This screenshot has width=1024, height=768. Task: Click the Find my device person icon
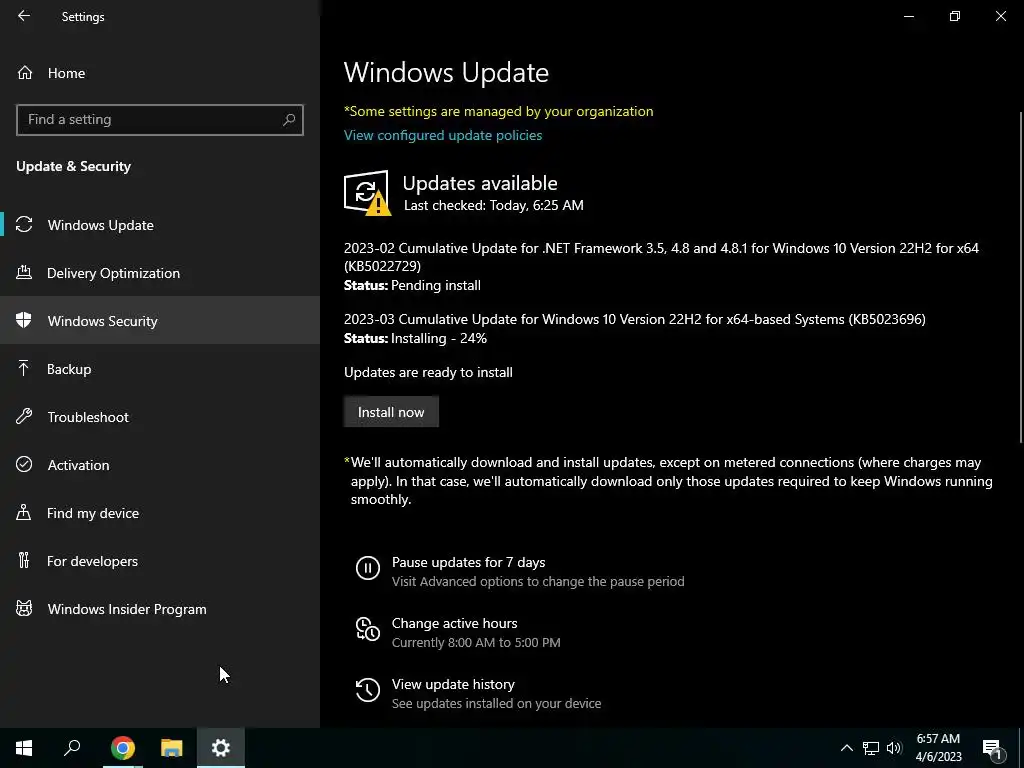(x=24, y=512)
